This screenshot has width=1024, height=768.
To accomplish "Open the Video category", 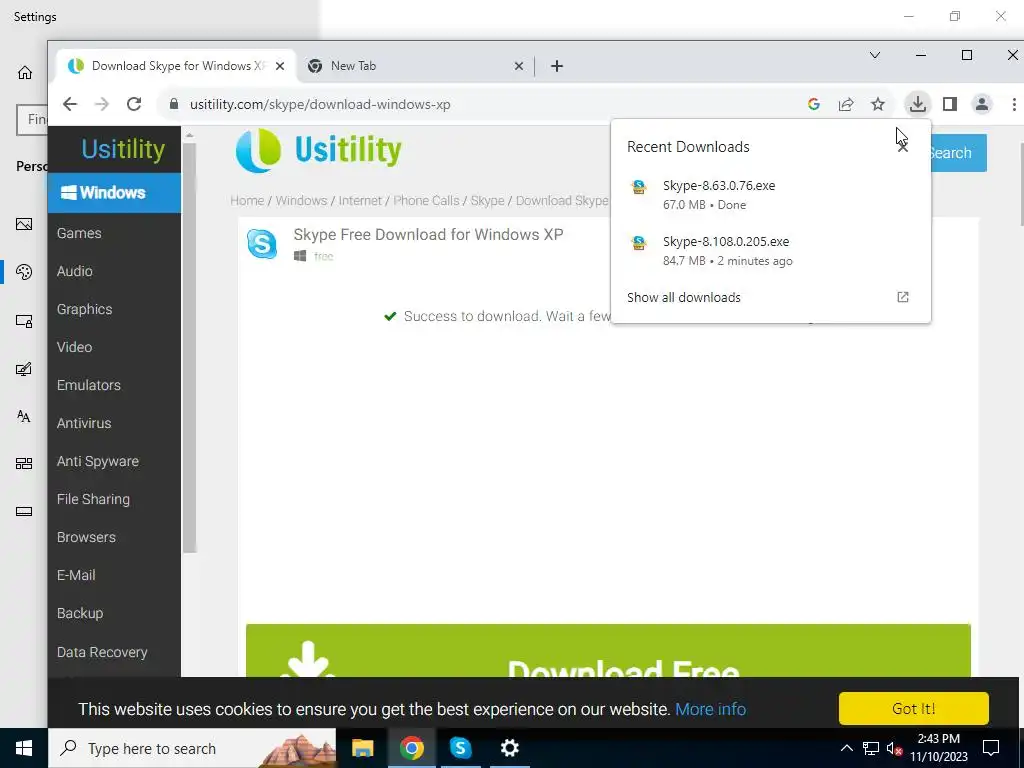I will 74,347.
